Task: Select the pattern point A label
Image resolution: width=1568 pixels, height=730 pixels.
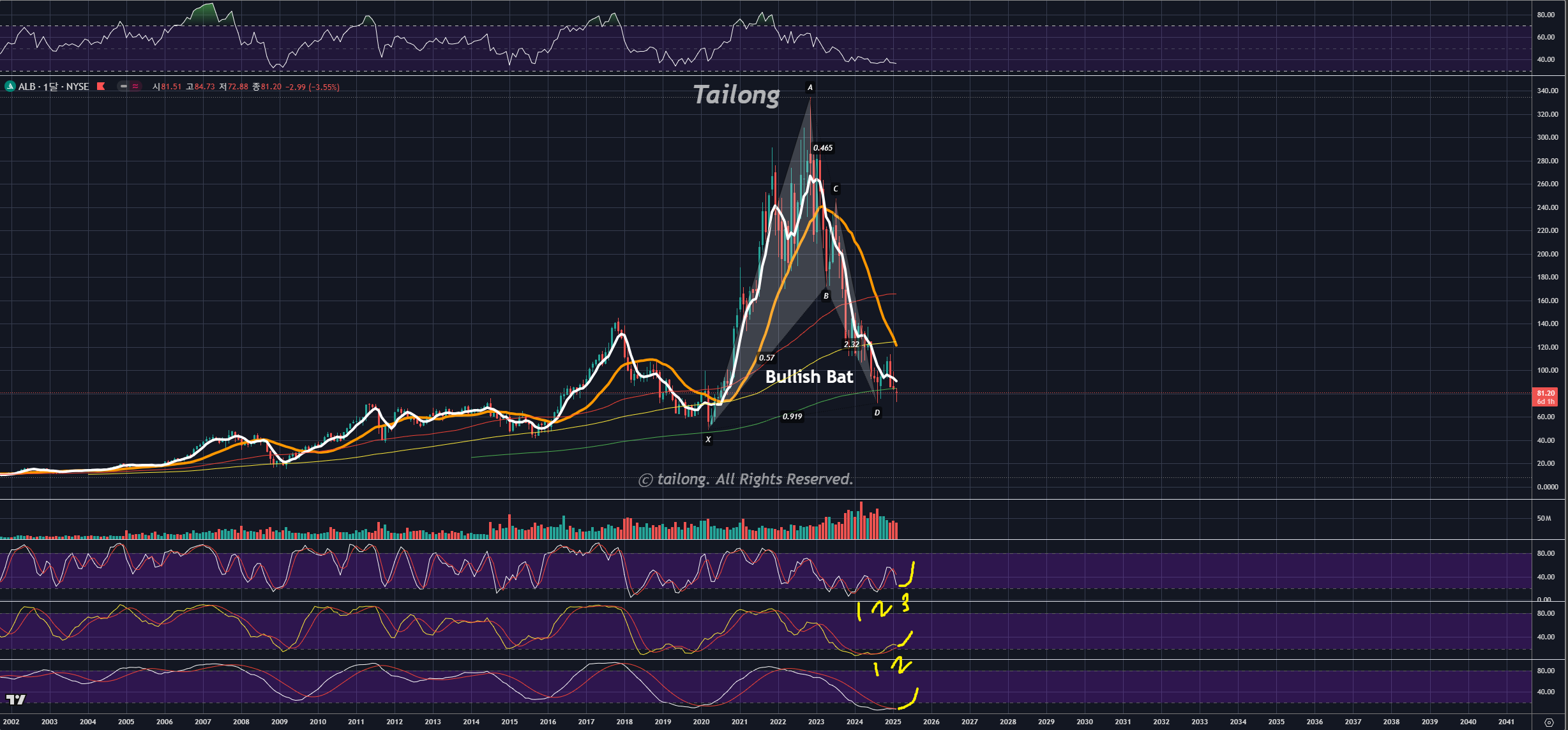Action: click(810, 87)
